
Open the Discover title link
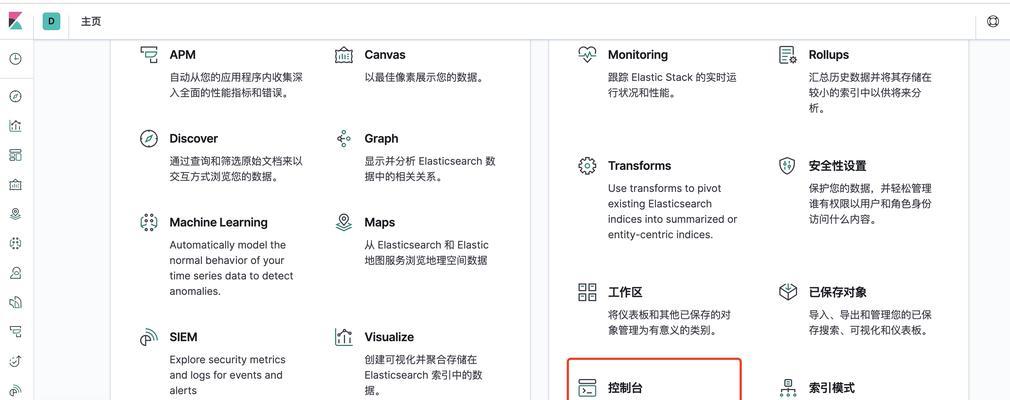pos(194,138)
